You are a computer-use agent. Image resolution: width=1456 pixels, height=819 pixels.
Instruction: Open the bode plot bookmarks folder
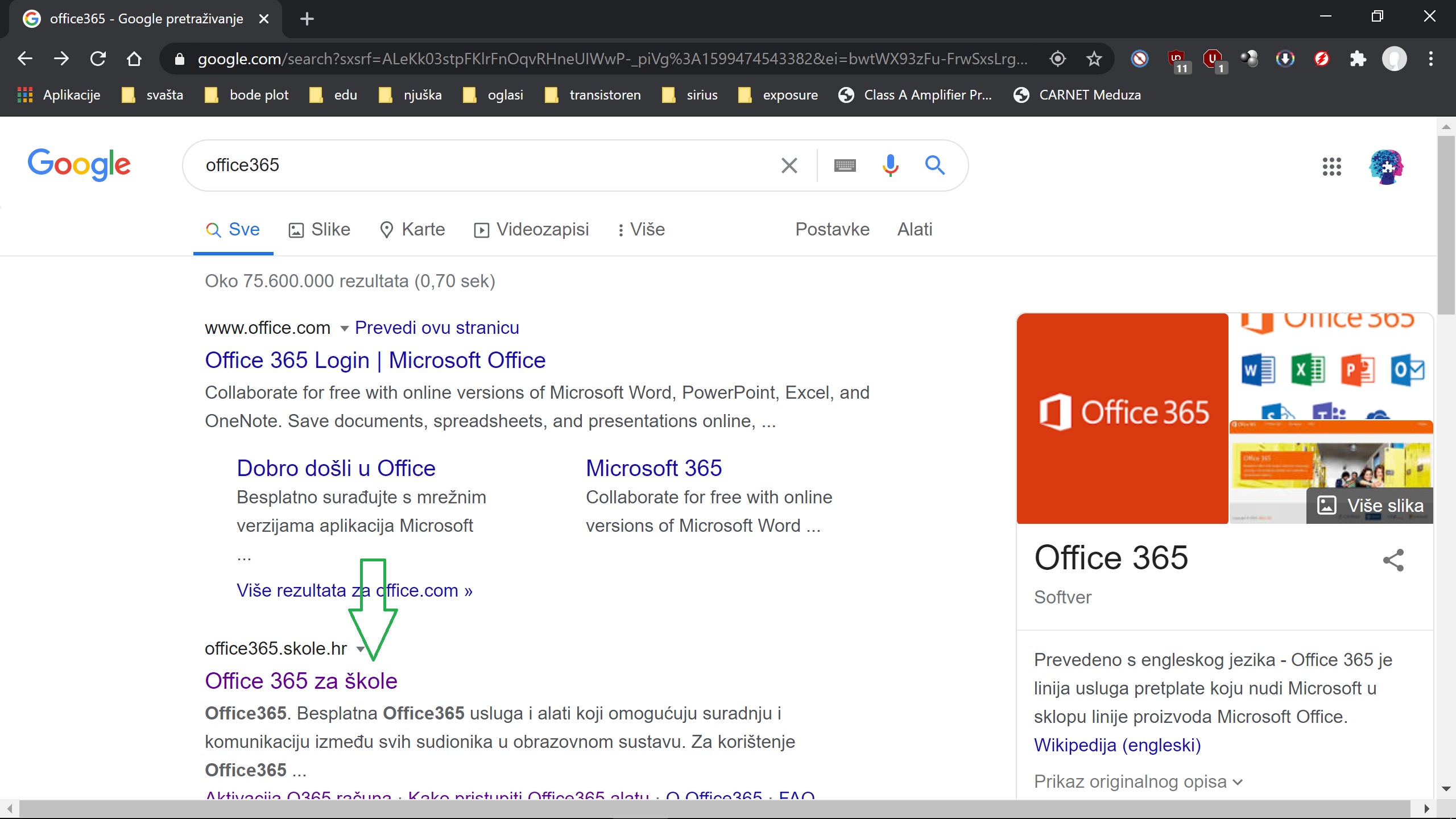point(246,95)
